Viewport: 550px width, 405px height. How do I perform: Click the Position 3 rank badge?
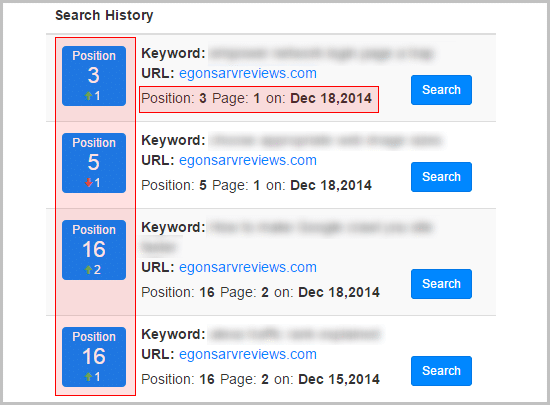click(94, 76)
